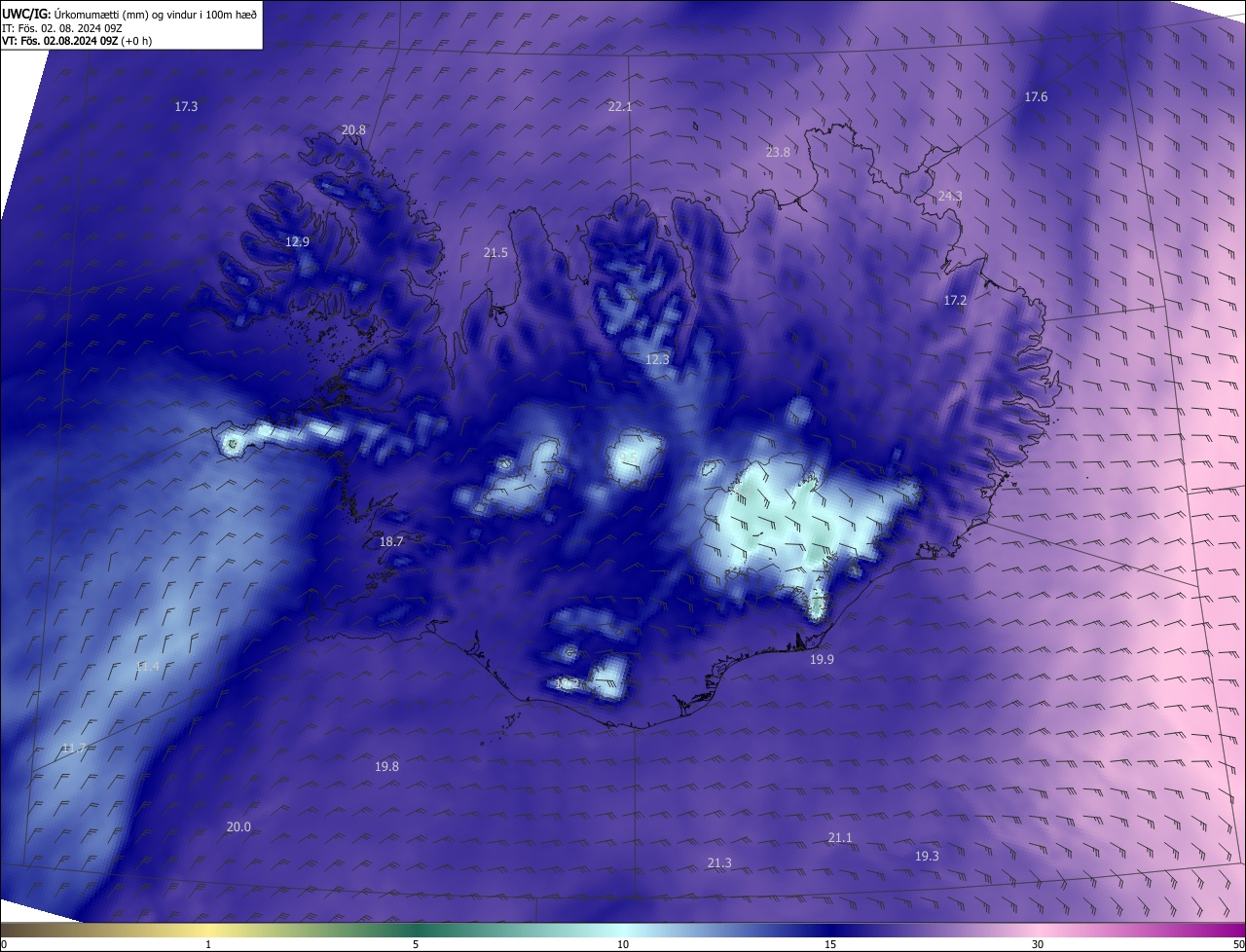Click the 10 label on color scale
Viewport: 1246px width, 952px height.
[623, 944]
